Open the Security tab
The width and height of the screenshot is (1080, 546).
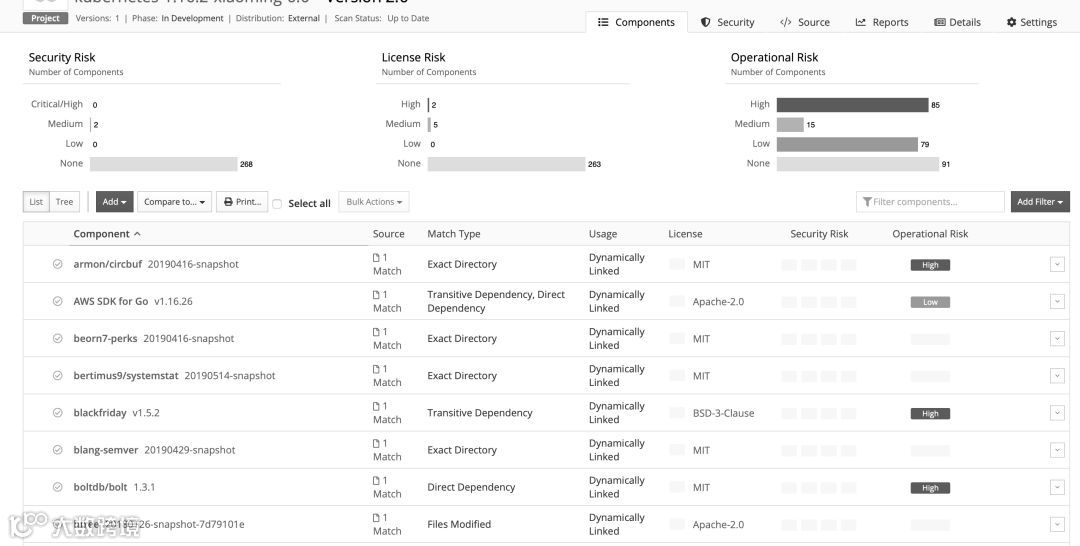(x=727, y=22)
